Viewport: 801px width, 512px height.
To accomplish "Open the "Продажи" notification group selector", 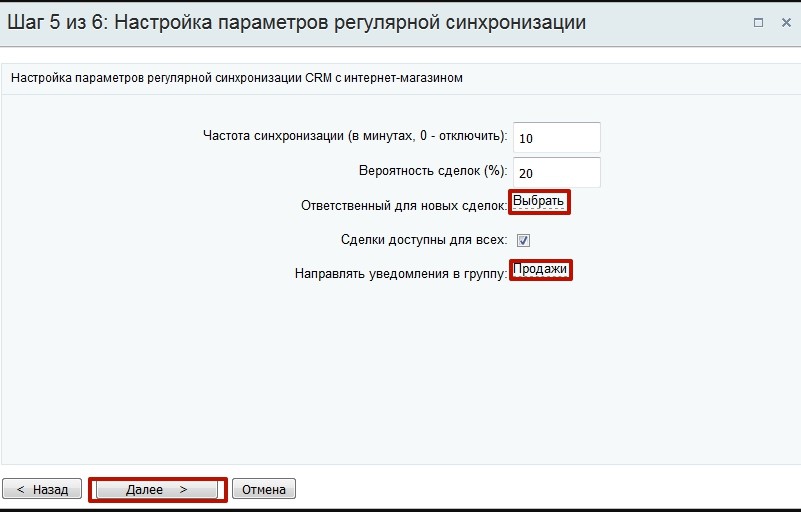I will click(540, 270).
